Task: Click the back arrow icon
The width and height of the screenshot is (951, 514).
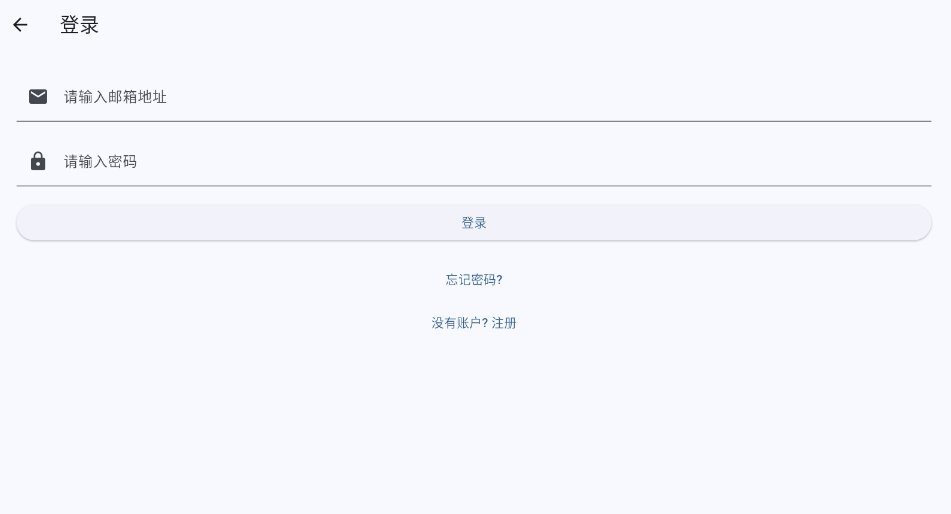Action: point(20,25)
